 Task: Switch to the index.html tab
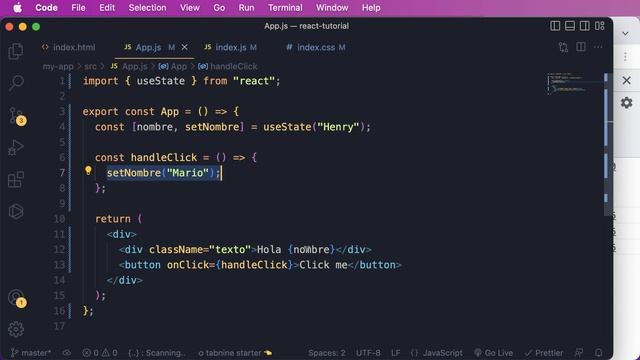coord(68,47)
